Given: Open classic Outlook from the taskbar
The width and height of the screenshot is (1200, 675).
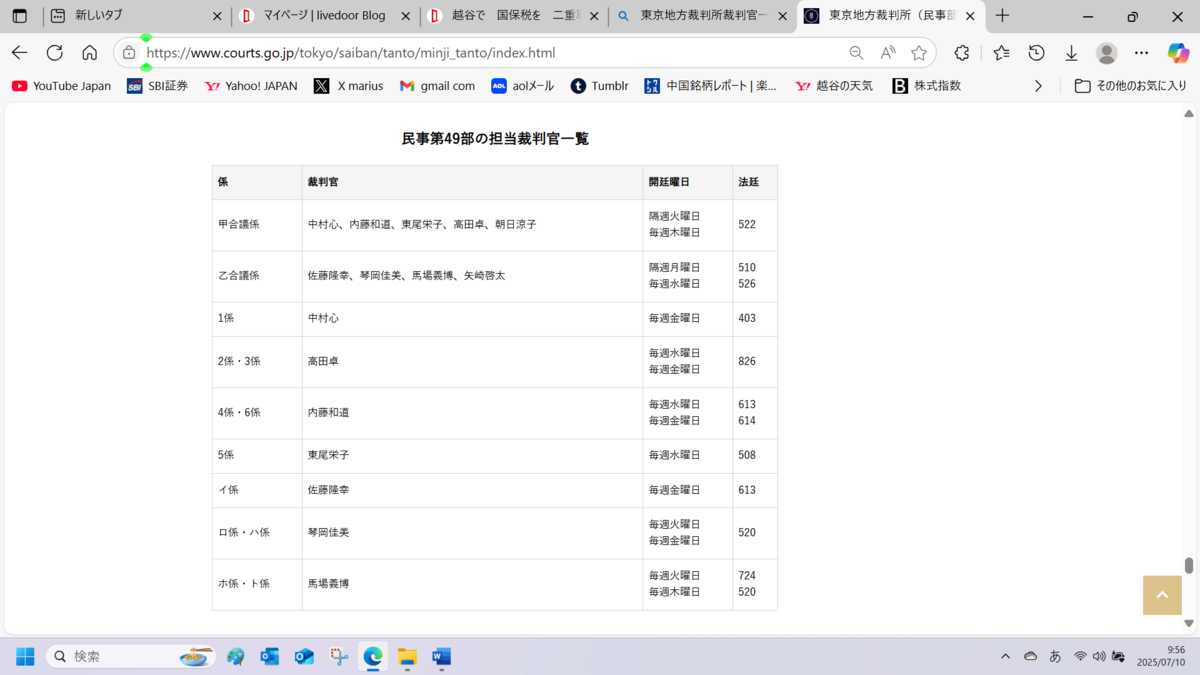Looking at the screenshot, I should click(270, 657).
